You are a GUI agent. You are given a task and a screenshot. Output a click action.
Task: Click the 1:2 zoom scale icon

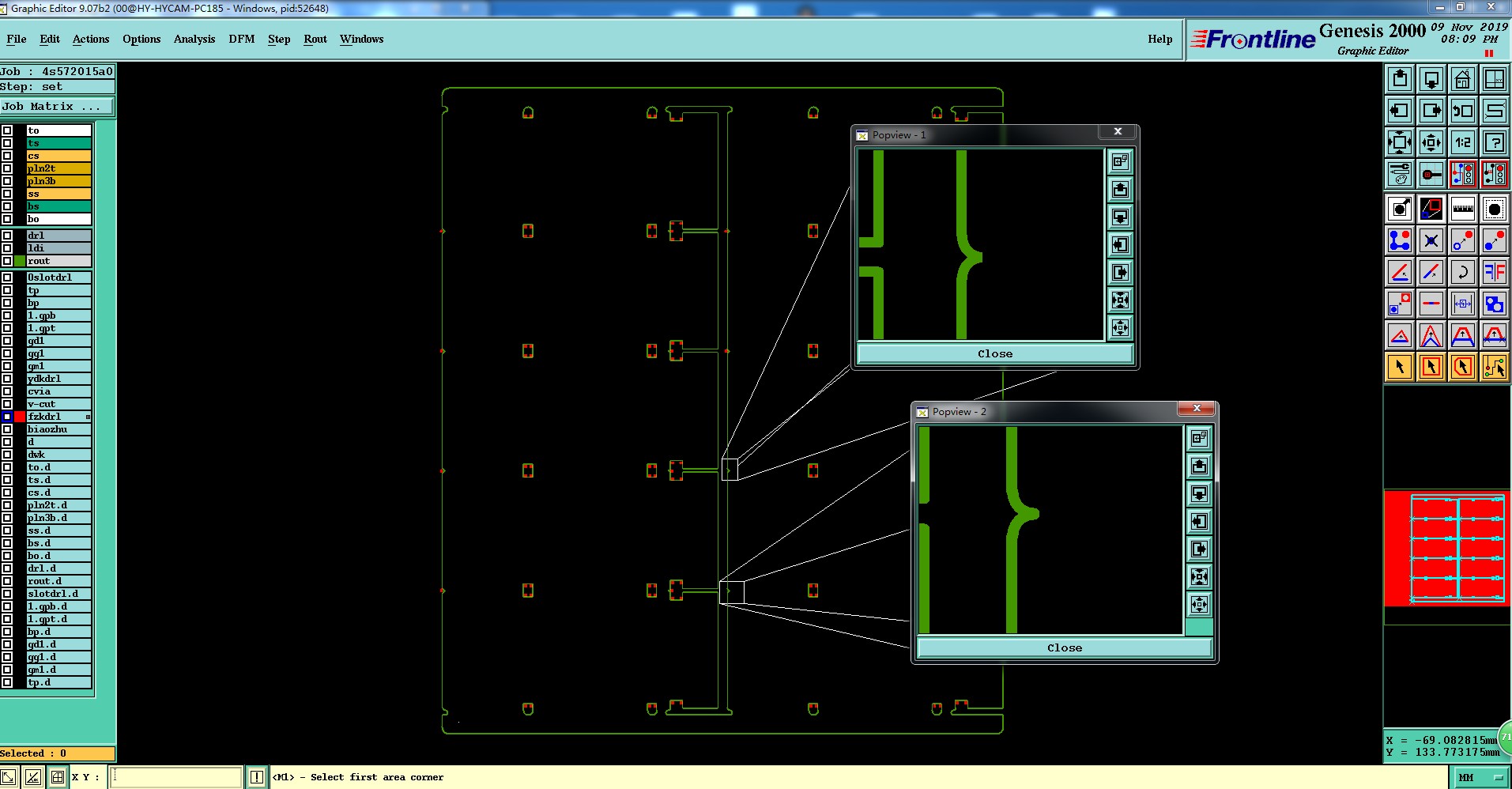[1463, 142]
